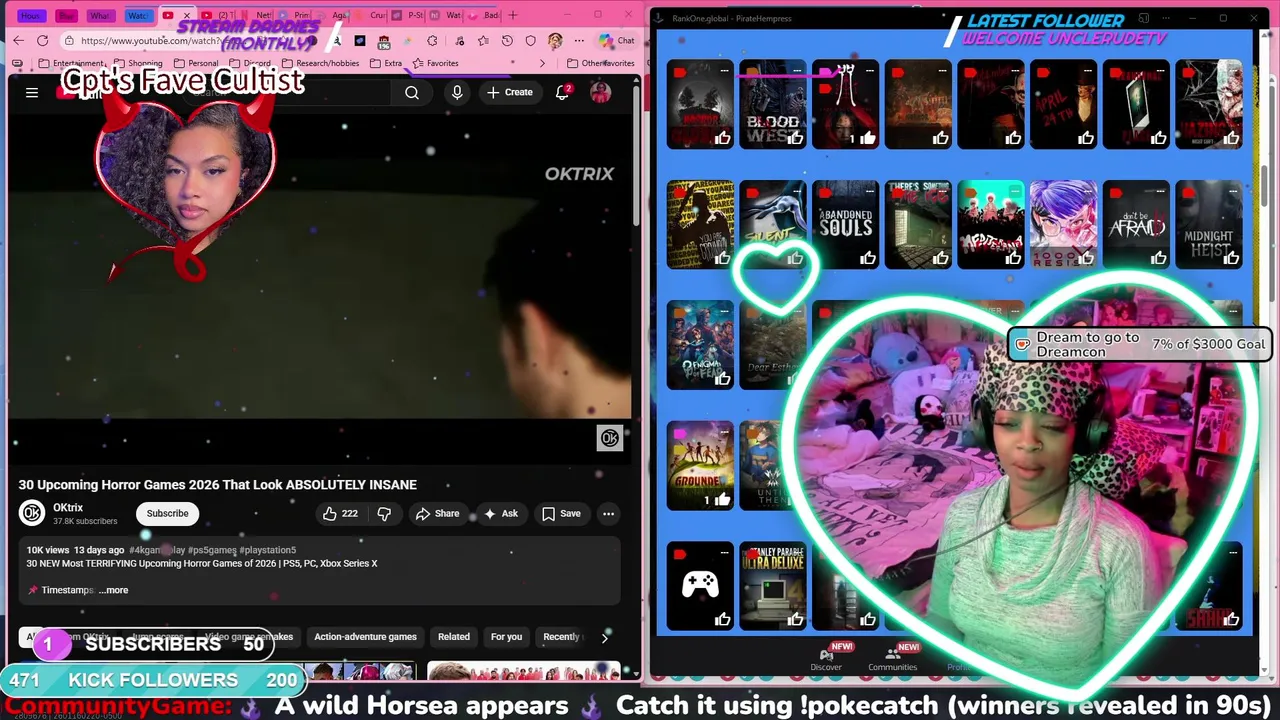The width and height of the screenshot is (1280, 720).
Task: Open a new browser tab
Action: (x=513, y=15)
